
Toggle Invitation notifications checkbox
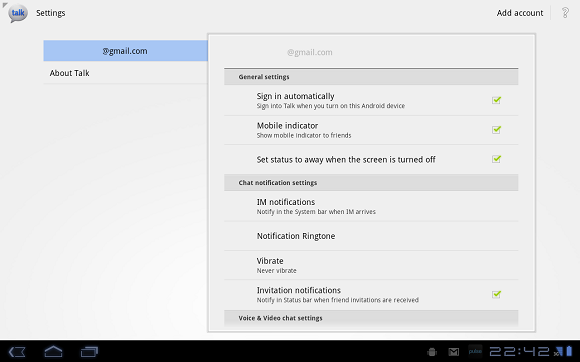tap(496, 294)
